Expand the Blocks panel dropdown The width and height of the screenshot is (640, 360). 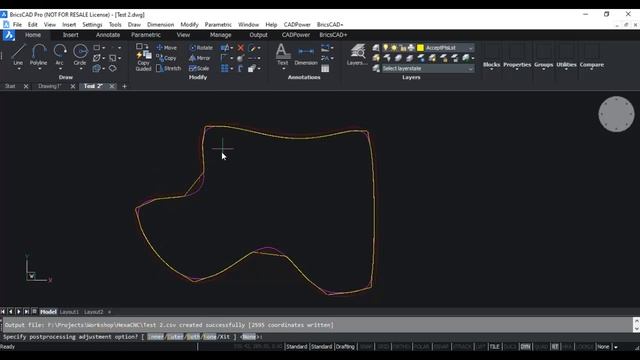tap(491, 65)
